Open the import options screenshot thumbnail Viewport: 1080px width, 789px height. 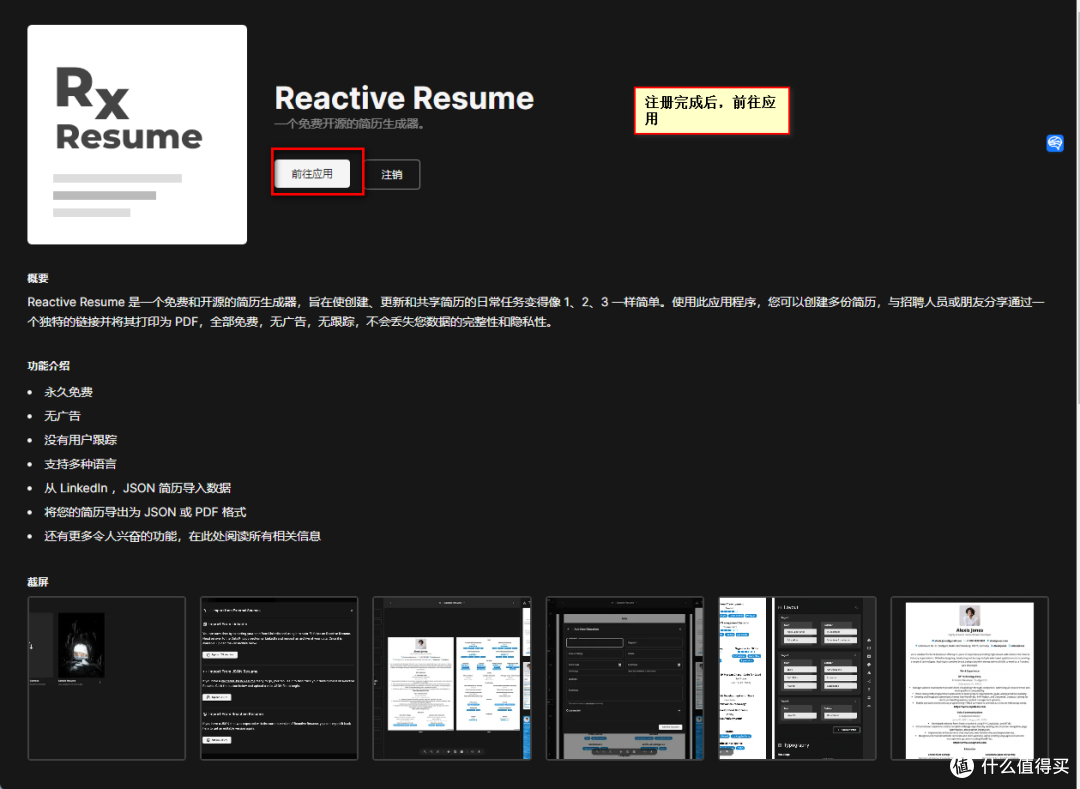click(279, 678)
